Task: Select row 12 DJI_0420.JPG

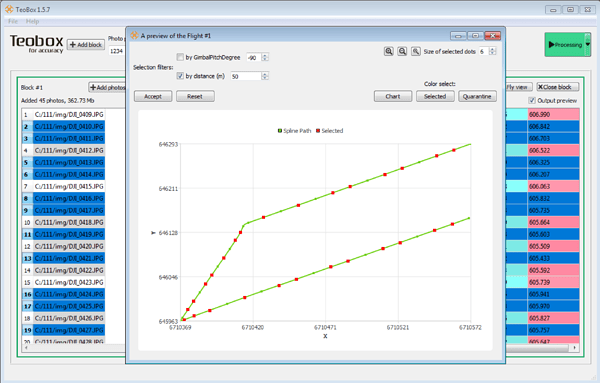Action: [x=69, y=246]
